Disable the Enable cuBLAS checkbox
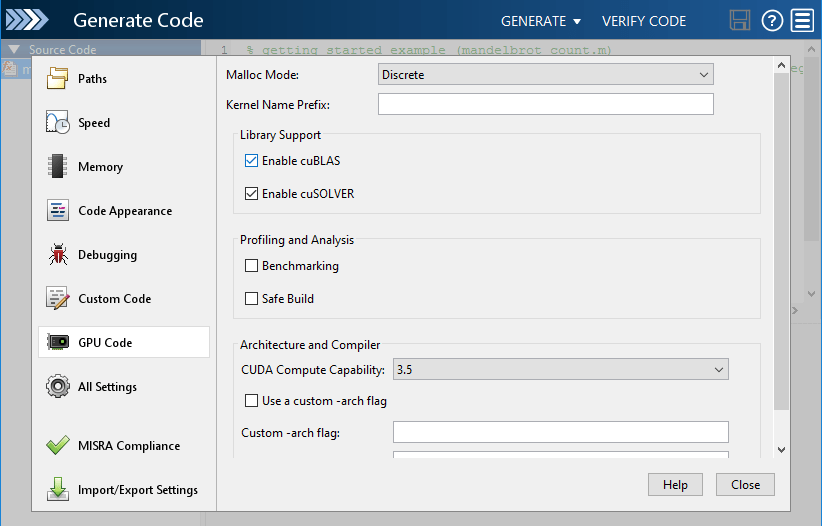Image resolution: width=822 pixels, height=526 pixels. [251, 160]
